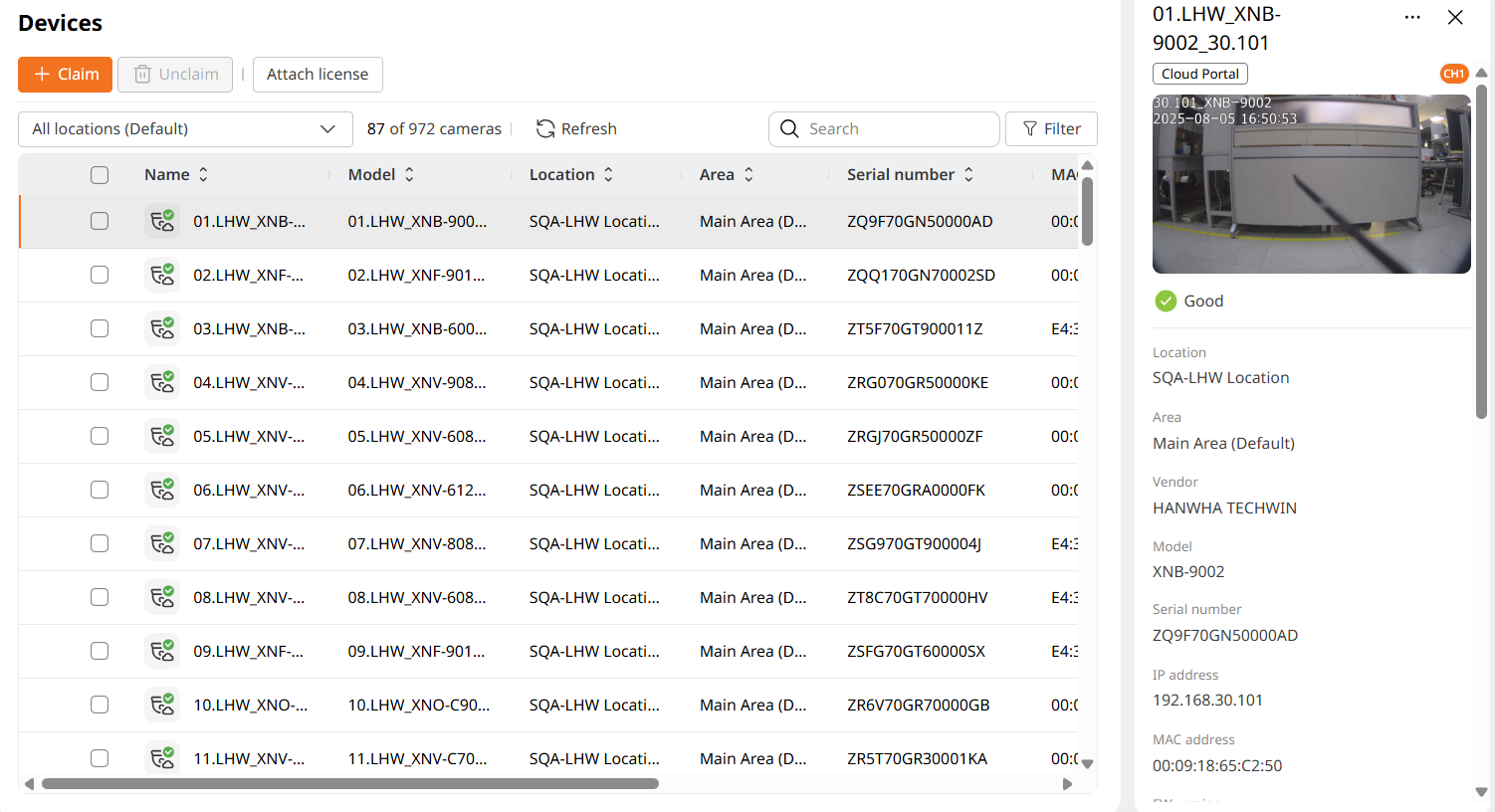Click HANWHA TECHWIN vendor value
This screenshot has width=1495, height=812.
[1224, 507]
